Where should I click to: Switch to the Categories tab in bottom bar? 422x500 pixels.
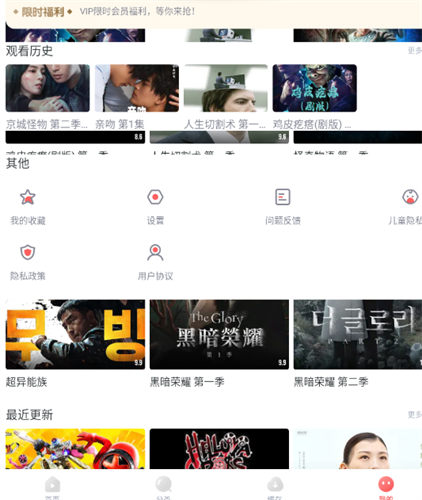163,485
